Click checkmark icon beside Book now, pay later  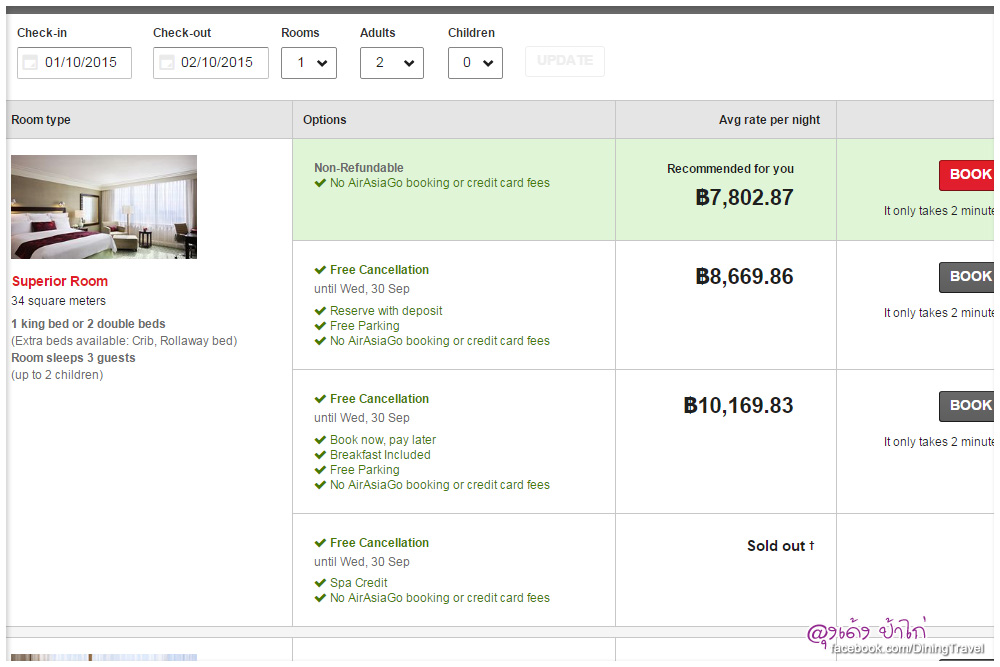(x=320, y=440)
